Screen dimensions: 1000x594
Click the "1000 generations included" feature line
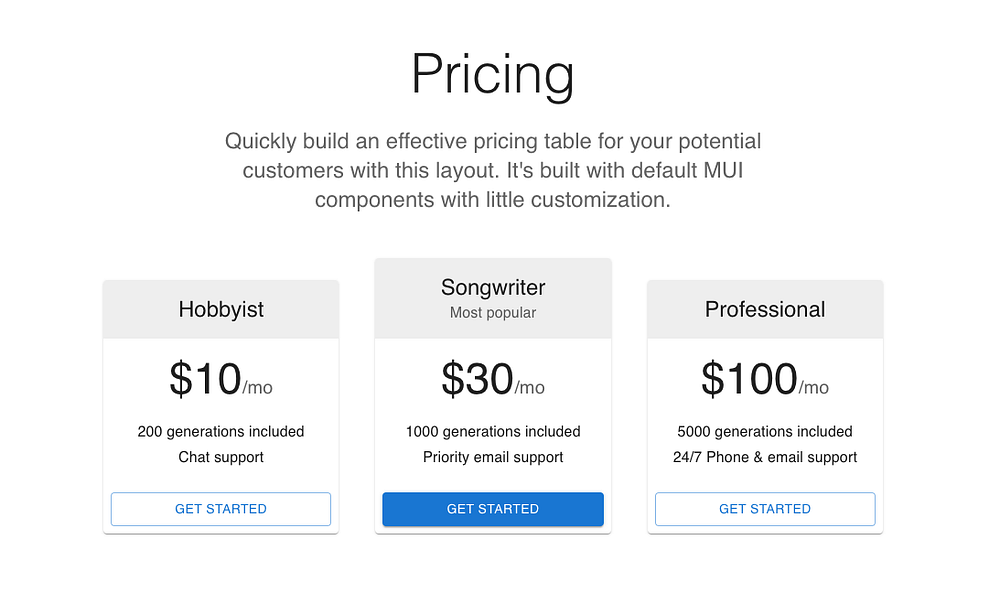click(x=493, y=432)
